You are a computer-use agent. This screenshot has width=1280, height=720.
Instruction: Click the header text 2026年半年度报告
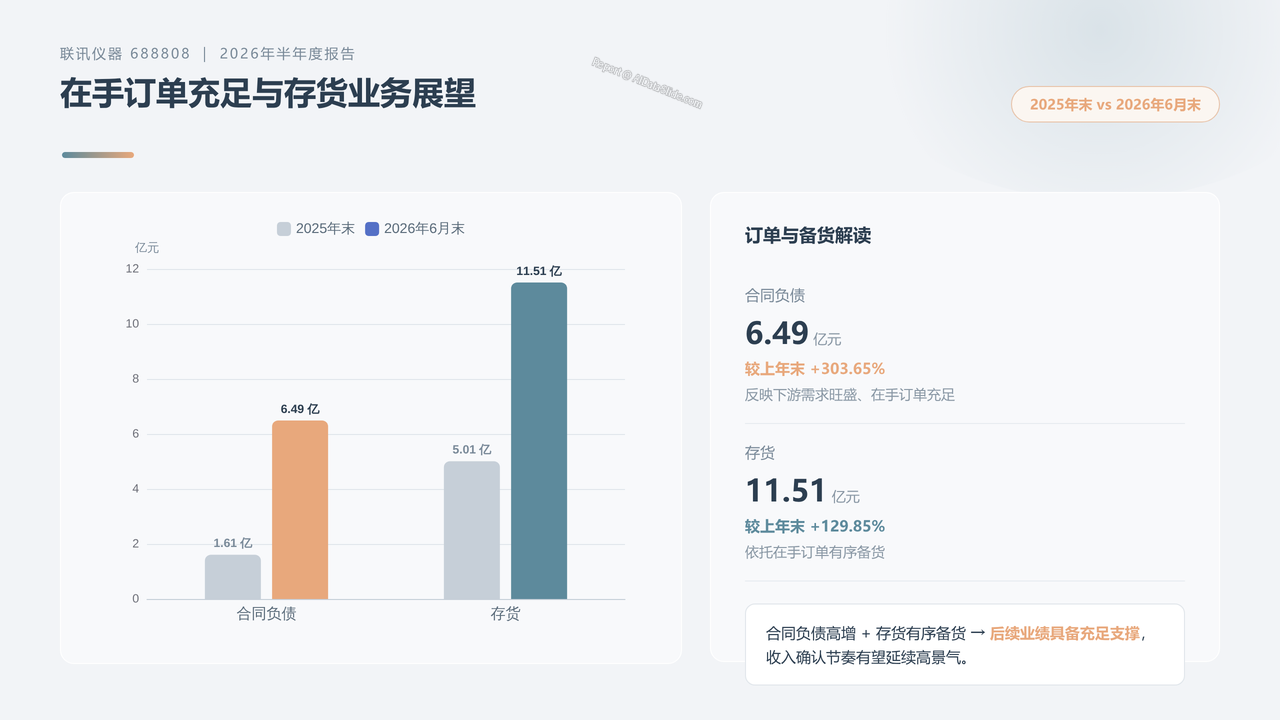tap(287, 54)
